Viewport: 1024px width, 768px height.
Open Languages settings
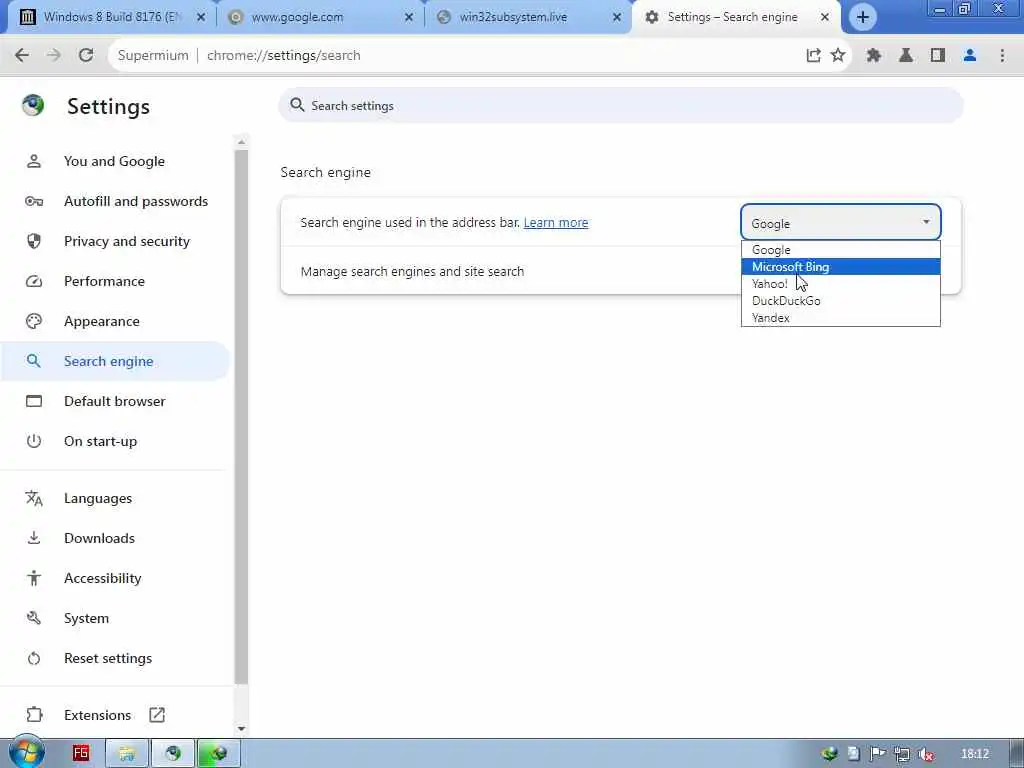(114, 498)
